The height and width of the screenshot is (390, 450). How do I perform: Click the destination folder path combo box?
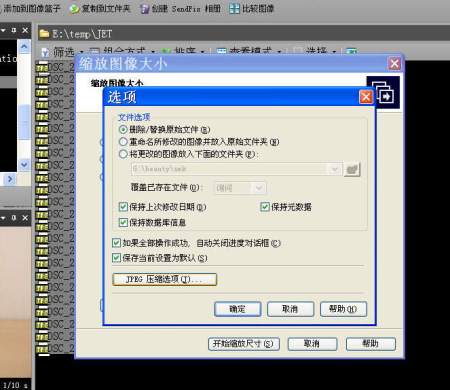tap(237, 169)
